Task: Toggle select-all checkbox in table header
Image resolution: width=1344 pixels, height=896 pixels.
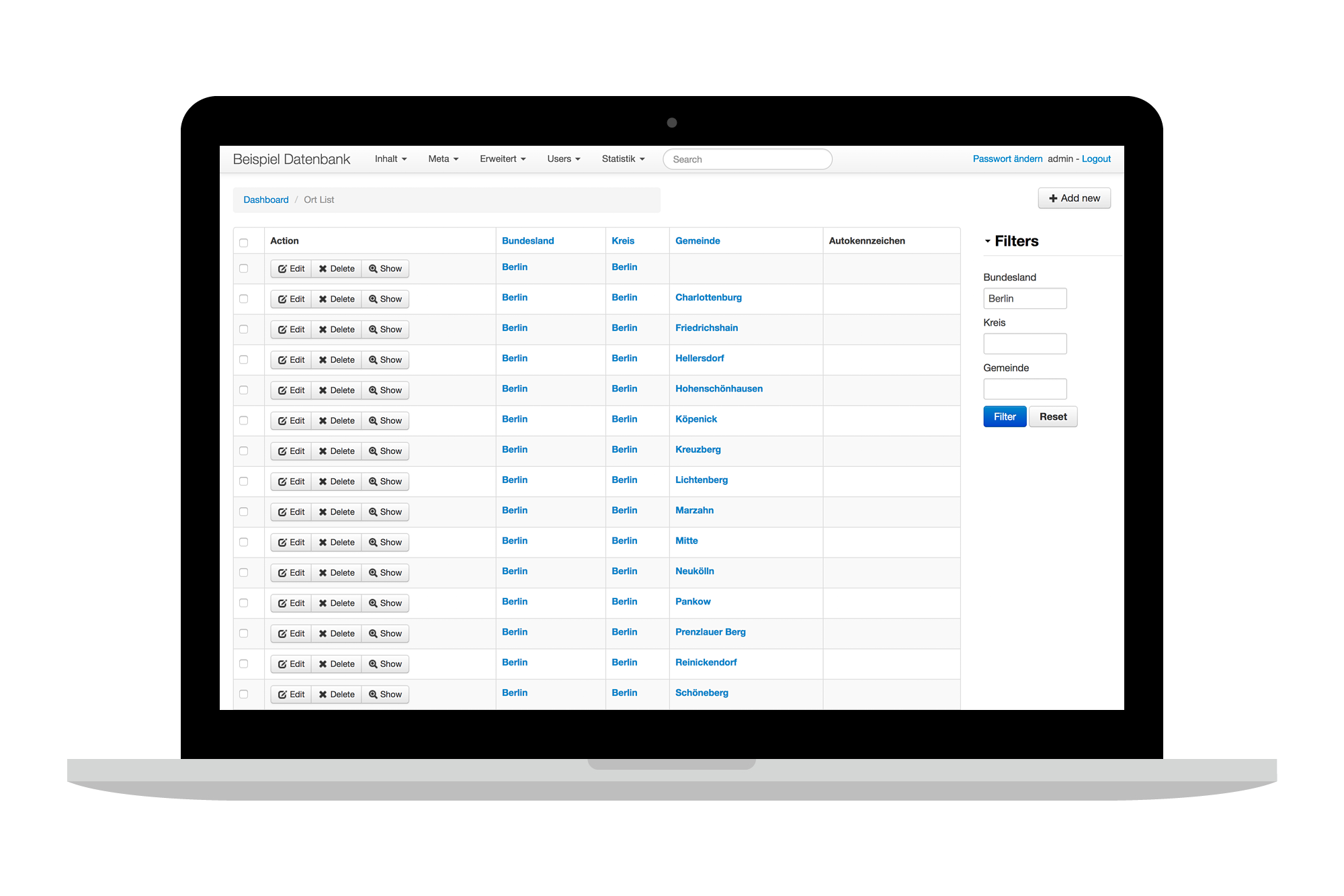Action: coord(244,242)
